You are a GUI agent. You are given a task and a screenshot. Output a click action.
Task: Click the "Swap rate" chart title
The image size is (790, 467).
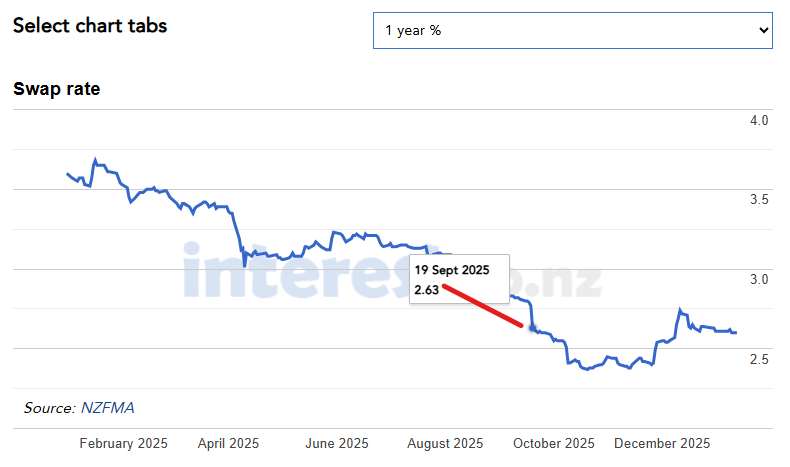pyautogui.click(x=56, y=89)
